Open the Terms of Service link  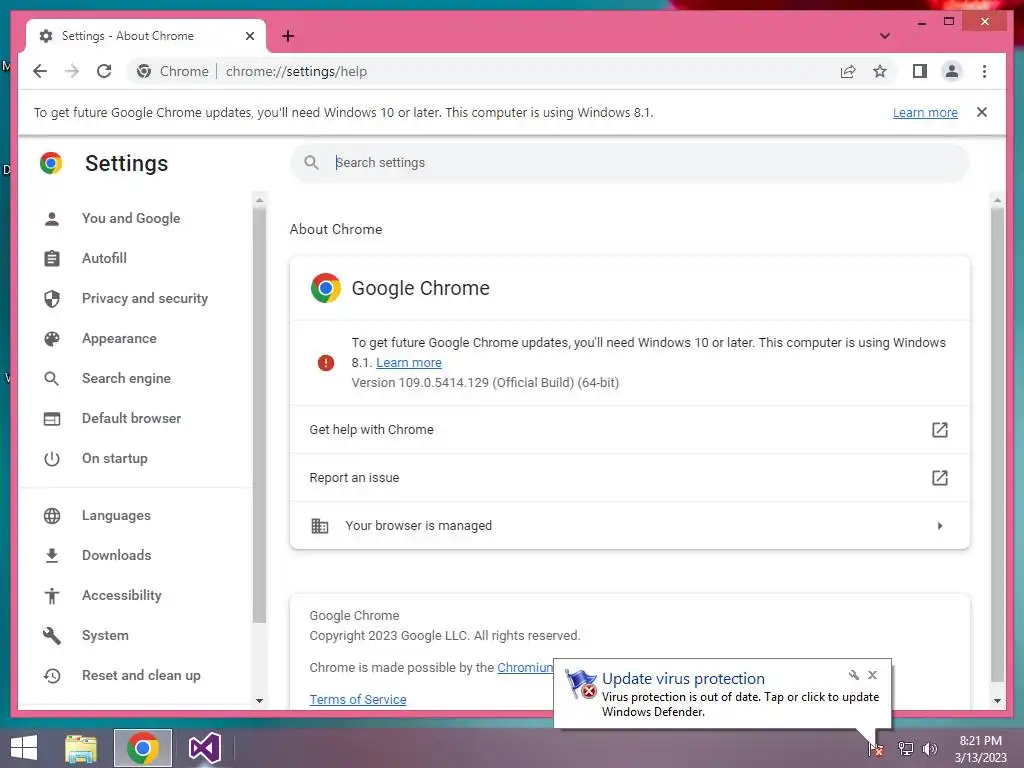tap(358, 699)
